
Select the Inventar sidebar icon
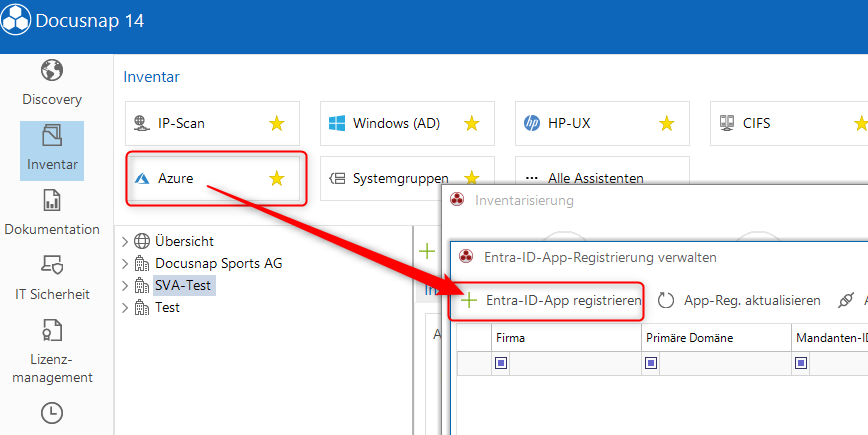52,149
